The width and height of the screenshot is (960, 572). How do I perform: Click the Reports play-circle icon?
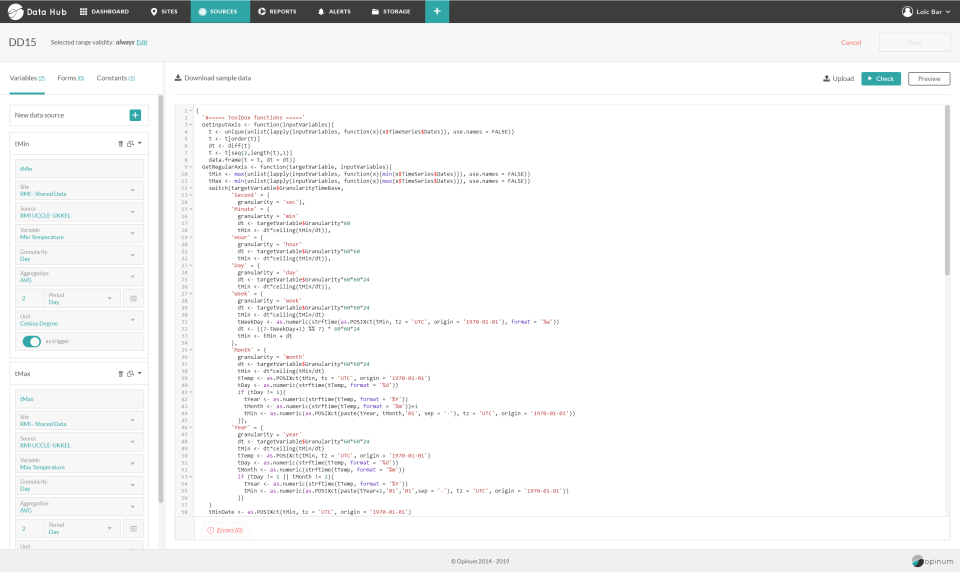(x=262, y=12)
